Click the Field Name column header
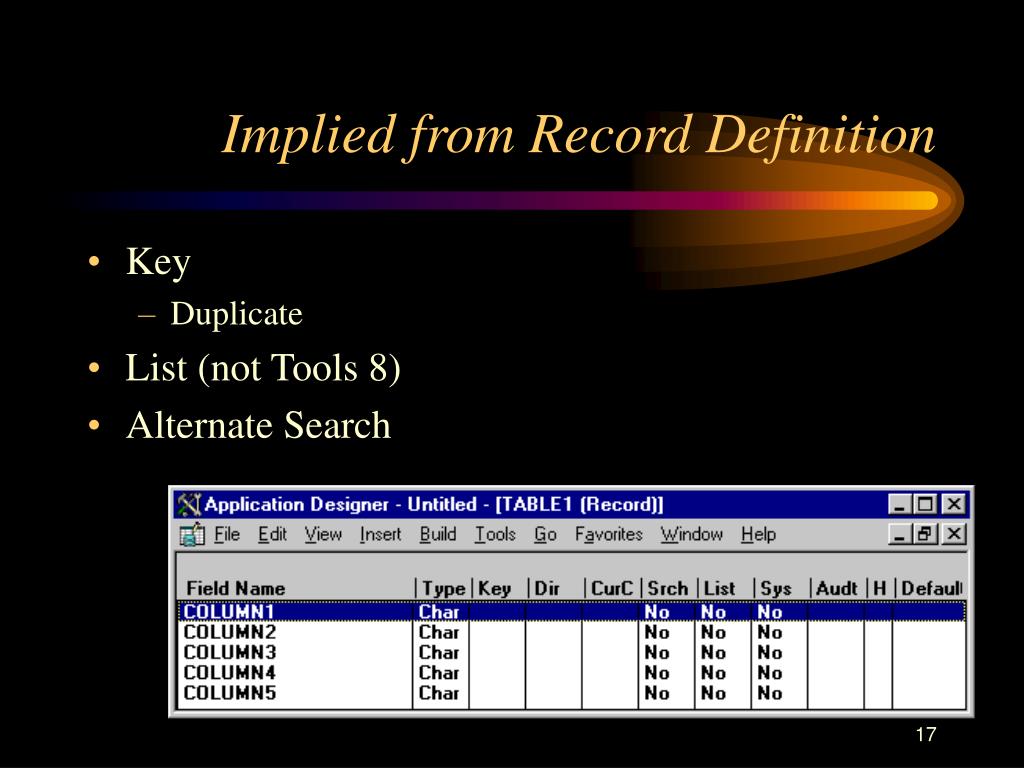The width and height of the screenshot is (1024, 768). click(236, 588)
